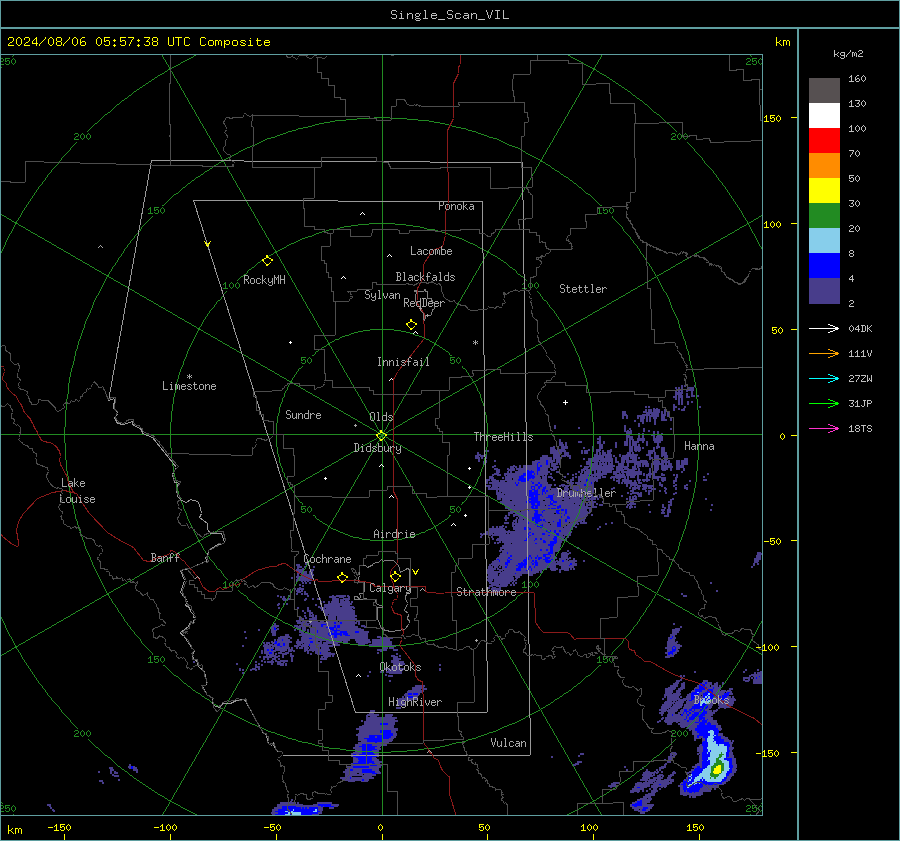Click the Sundre town label
Image resolution: width=900 pixels, height=841 pixels.
[303, 414]
